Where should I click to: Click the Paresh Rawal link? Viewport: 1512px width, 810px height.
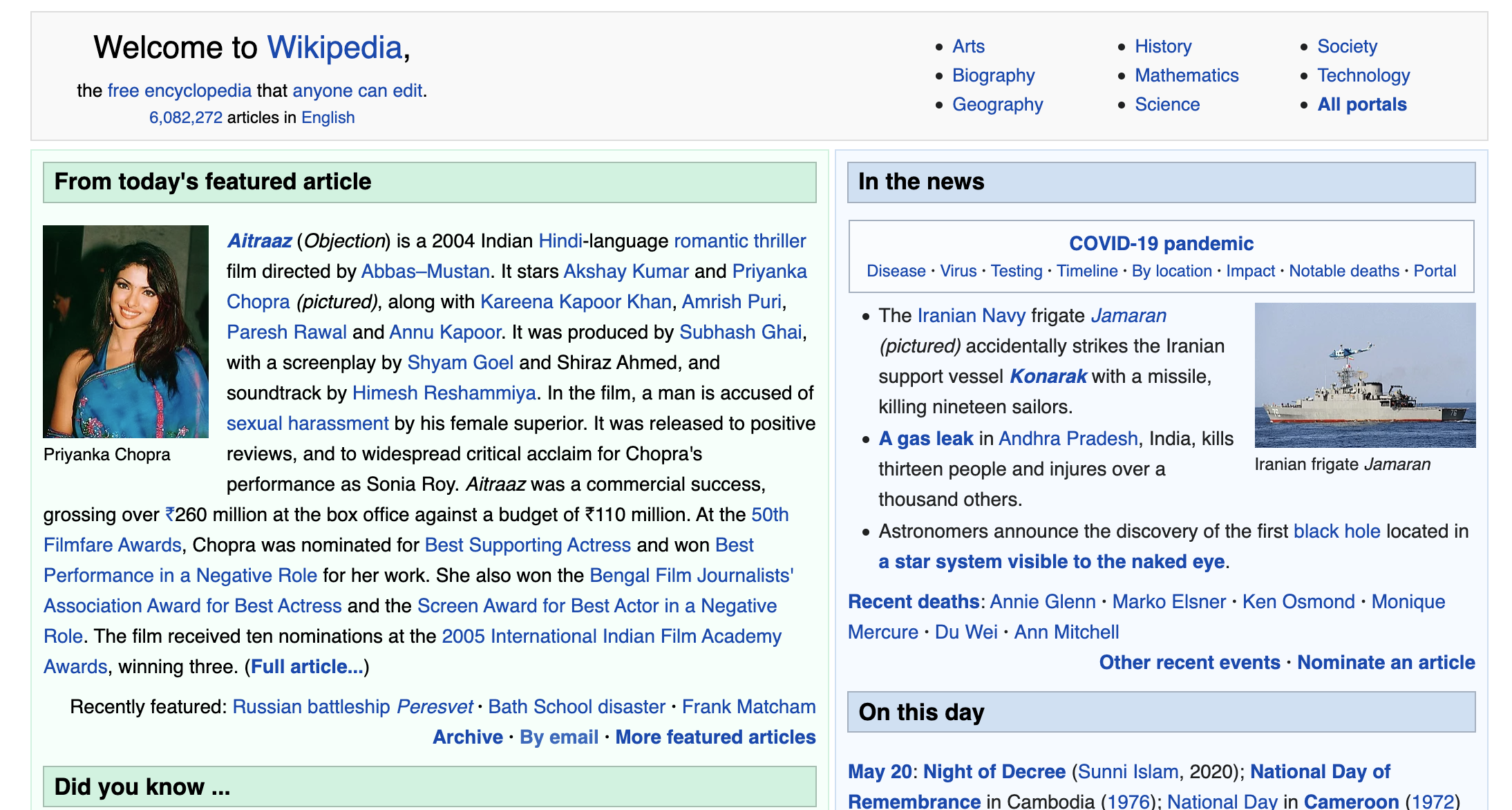click(x=287, y=332)
